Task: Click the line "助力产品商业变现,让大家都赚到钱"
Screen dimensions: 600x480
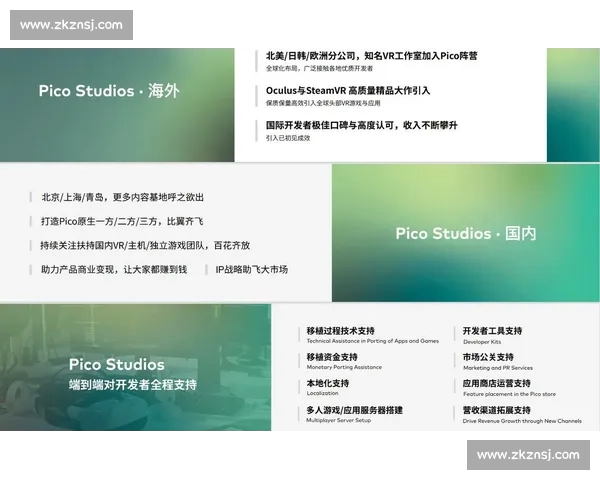Action: (114, 269)
